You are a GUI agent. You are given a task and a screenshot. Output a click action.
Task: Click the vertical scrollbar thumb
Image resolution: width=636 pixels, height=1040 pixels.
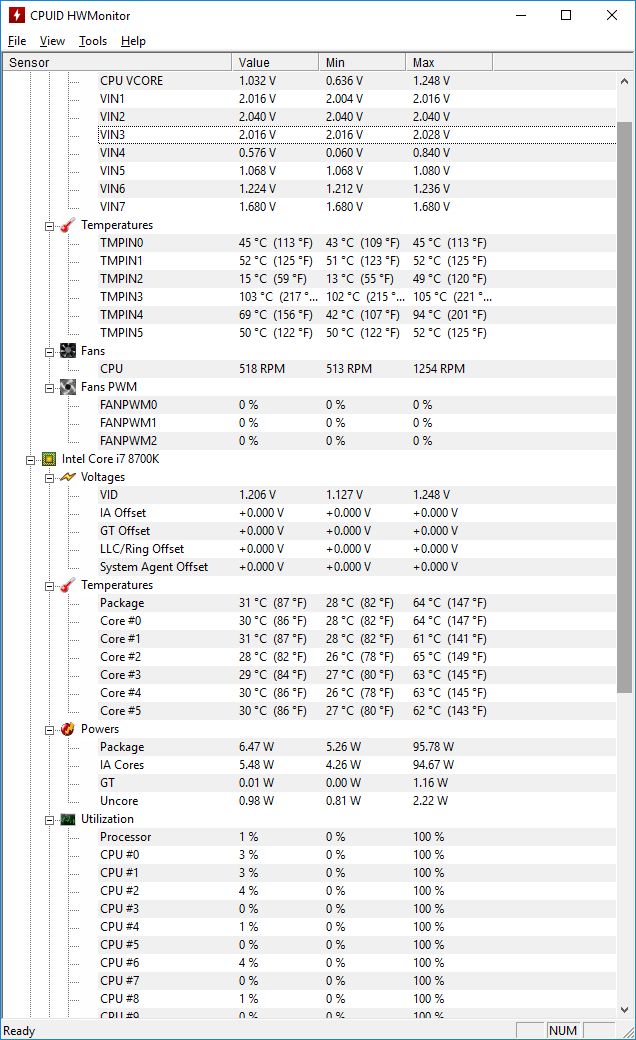point(625,408)
